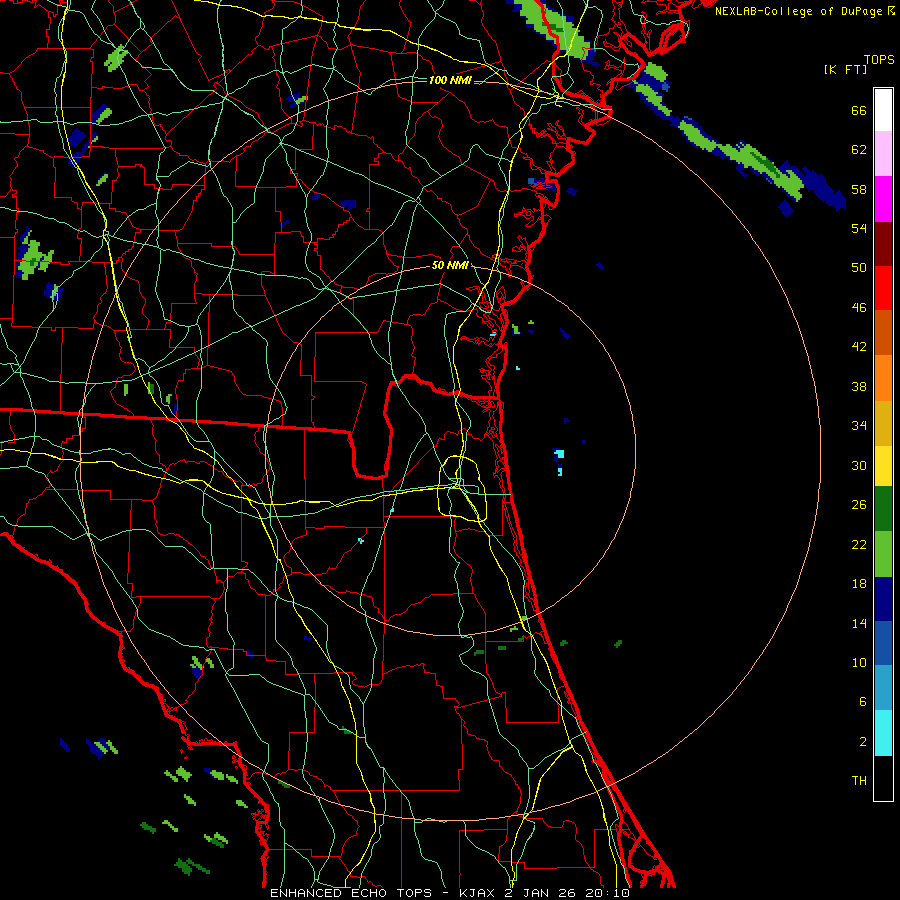The height and width of the screenshot is (900, 900).
Task: Click the "TH" threshold label
Action: pos(859,781)
